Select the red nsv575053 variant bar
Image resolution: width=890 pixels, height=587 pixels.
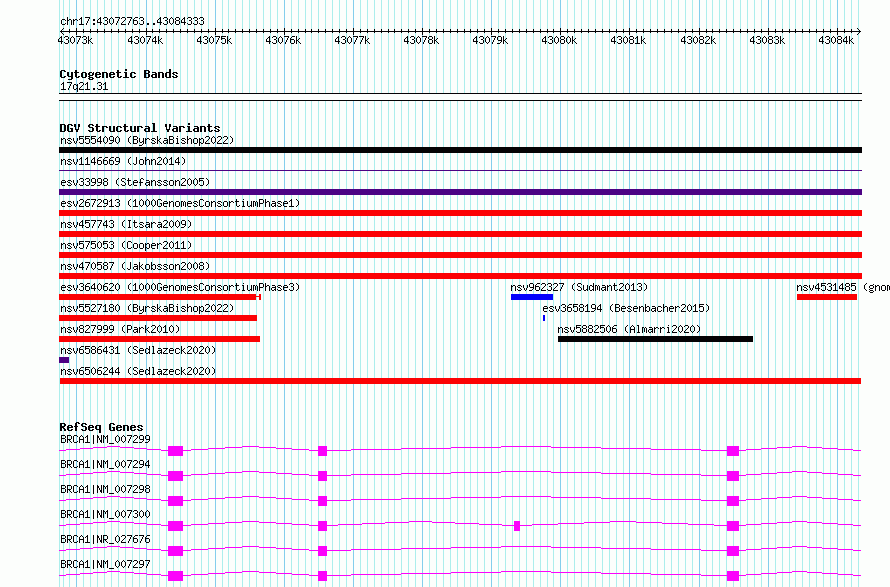pos(460,255)
